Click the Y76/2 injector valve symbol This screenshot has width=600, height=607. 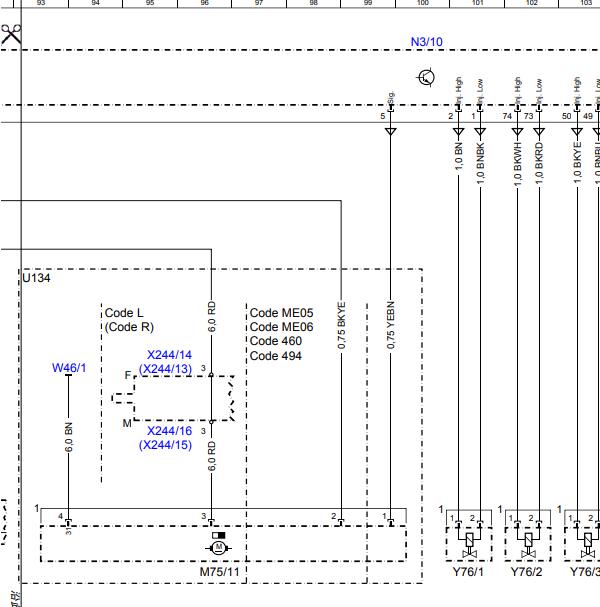[528, 544]
